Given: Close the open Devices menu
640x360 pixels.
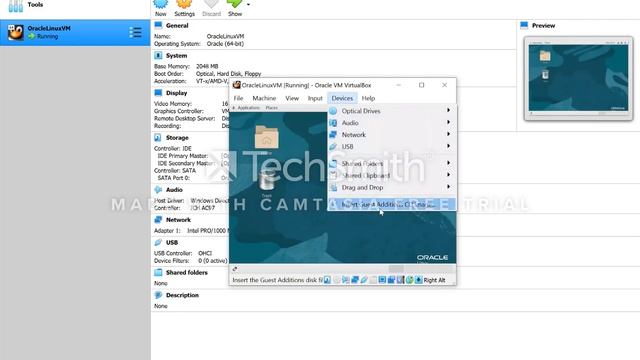Looking at the screenshot, I should (342, 98).
